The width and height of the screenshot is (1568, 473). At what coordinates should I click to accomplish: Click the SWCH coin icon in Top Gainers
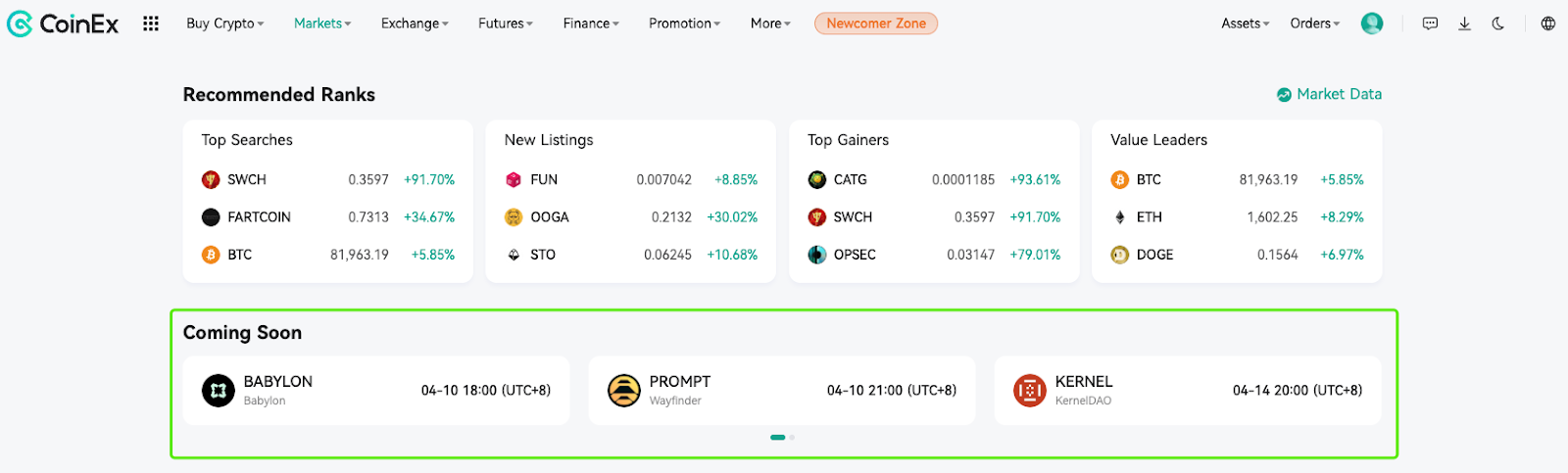tap(817, 217)
